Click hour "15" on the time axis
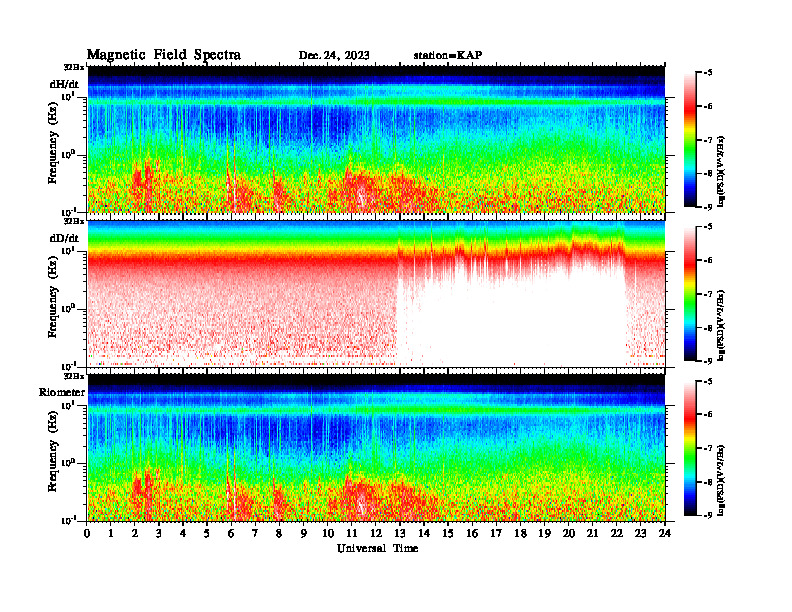The image size is (792, 612). (448, 533)
